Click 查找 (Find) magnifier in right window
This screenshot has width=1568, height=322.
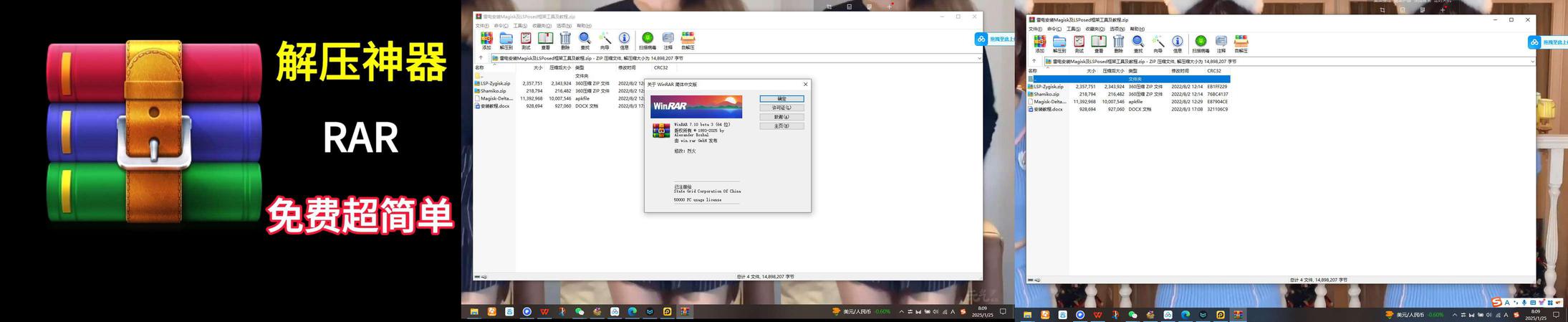1138,43
